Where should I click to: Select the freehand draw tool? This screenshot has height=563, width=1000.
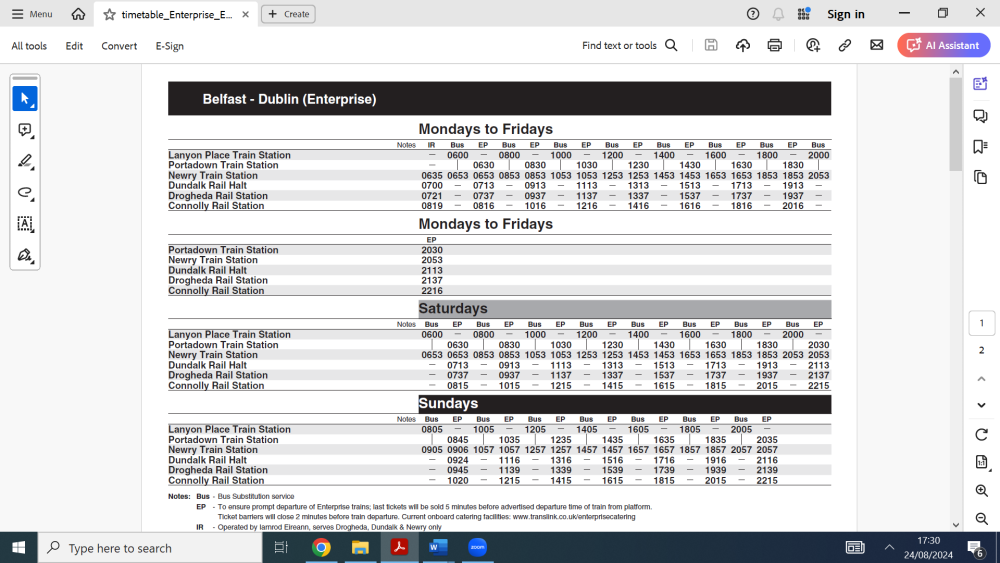point(25,193)
